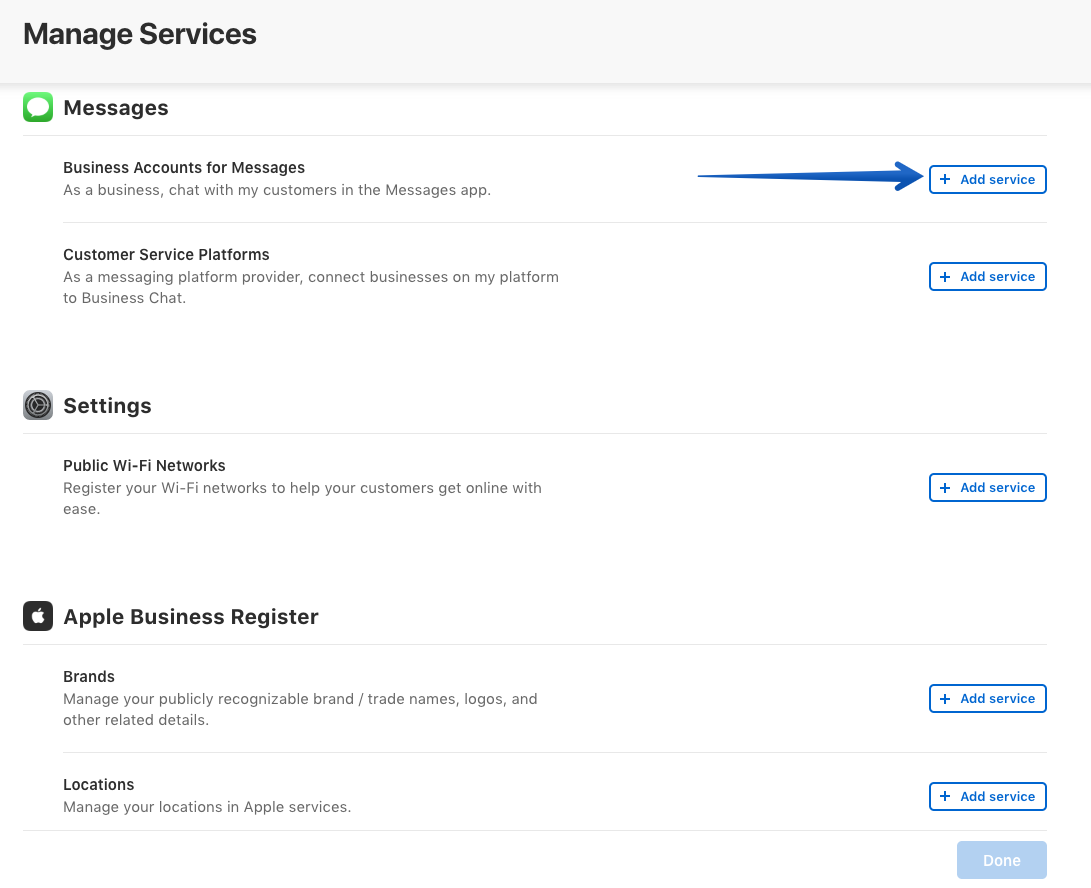1091x888 pixels.
Task: Click the Locations row title
Action: (x=99, y=784)
